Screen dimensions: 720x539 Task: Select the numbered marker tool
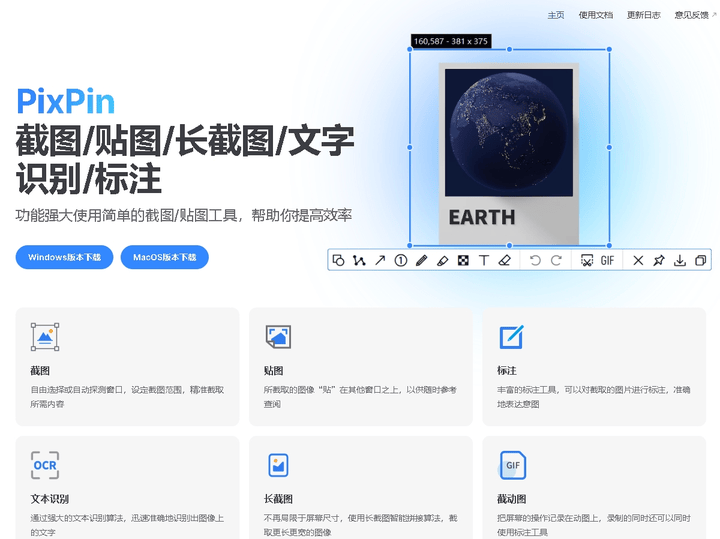point(401,260)
